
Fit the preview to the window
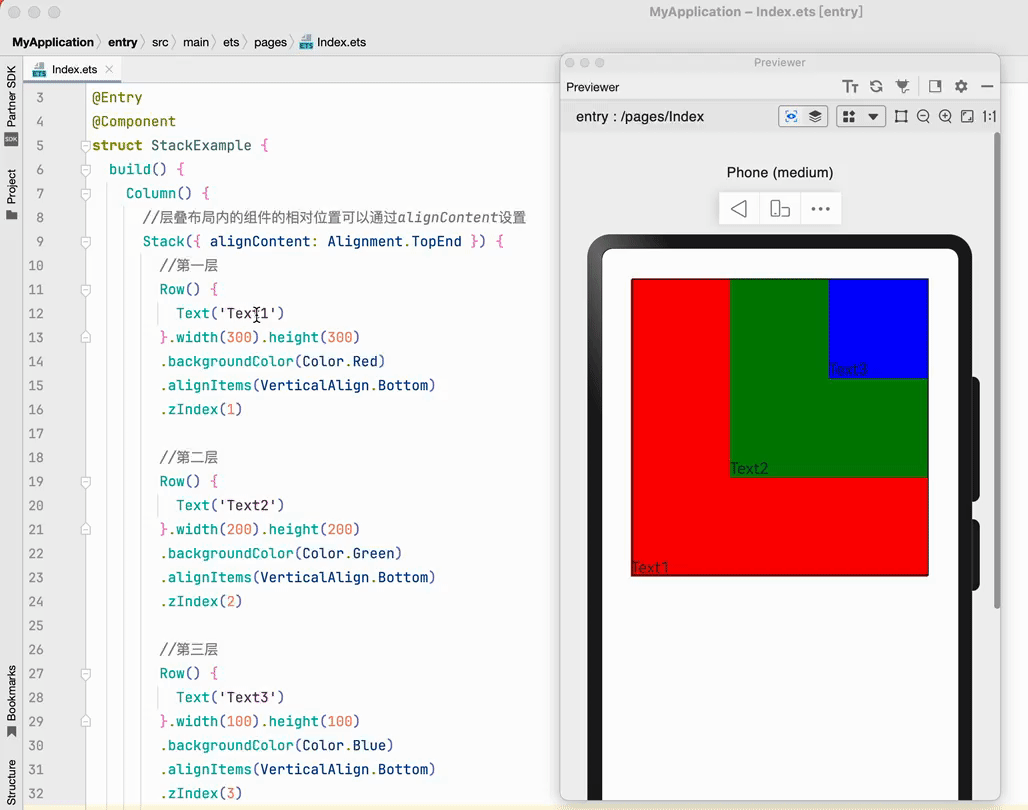967,117
